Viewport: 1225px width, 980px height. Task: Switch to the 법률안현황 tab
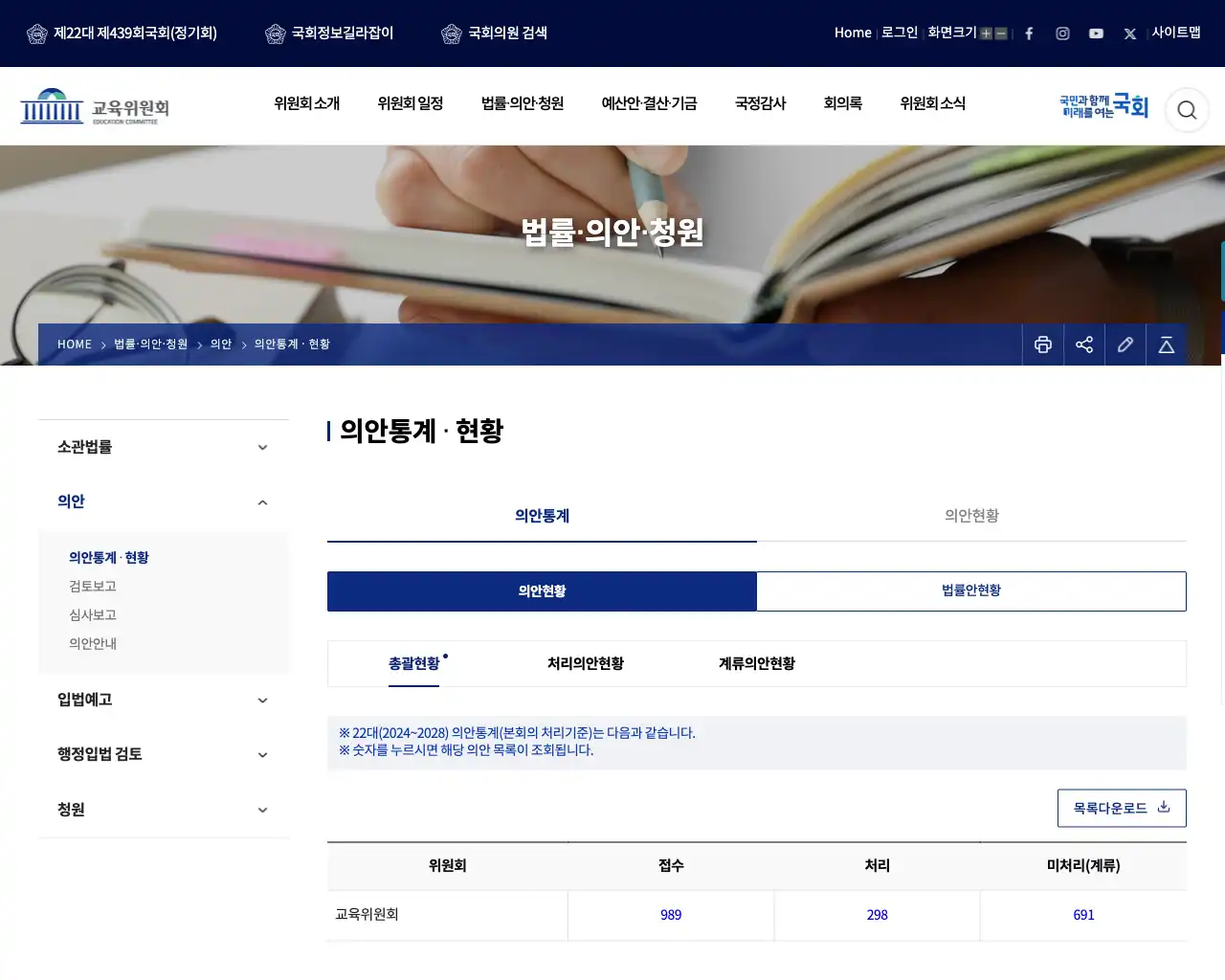(x=971, y=590)
